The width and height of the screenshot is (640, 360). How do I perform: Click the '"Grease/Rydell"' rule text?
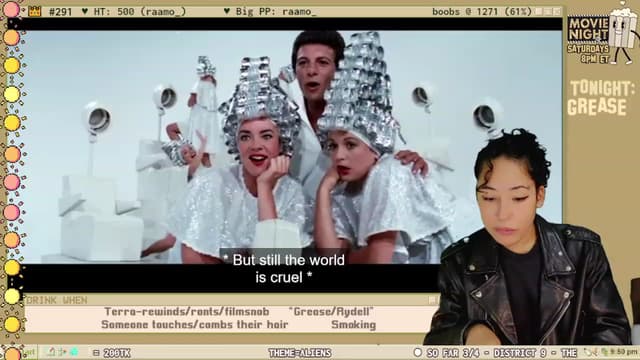(331, 312)
